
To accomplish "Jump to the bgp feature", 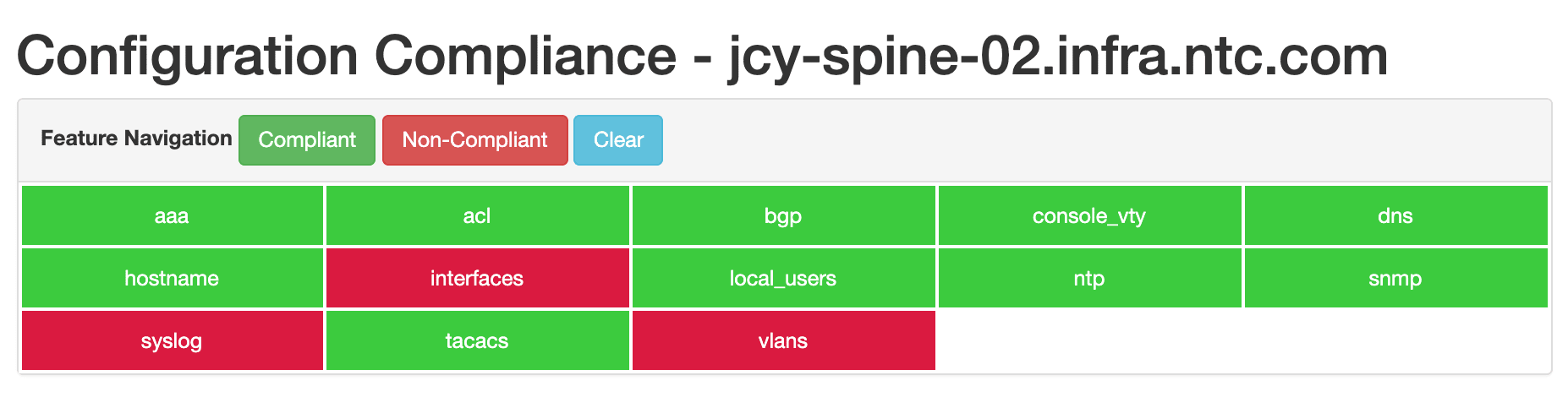I will click(x=784, y=215).
